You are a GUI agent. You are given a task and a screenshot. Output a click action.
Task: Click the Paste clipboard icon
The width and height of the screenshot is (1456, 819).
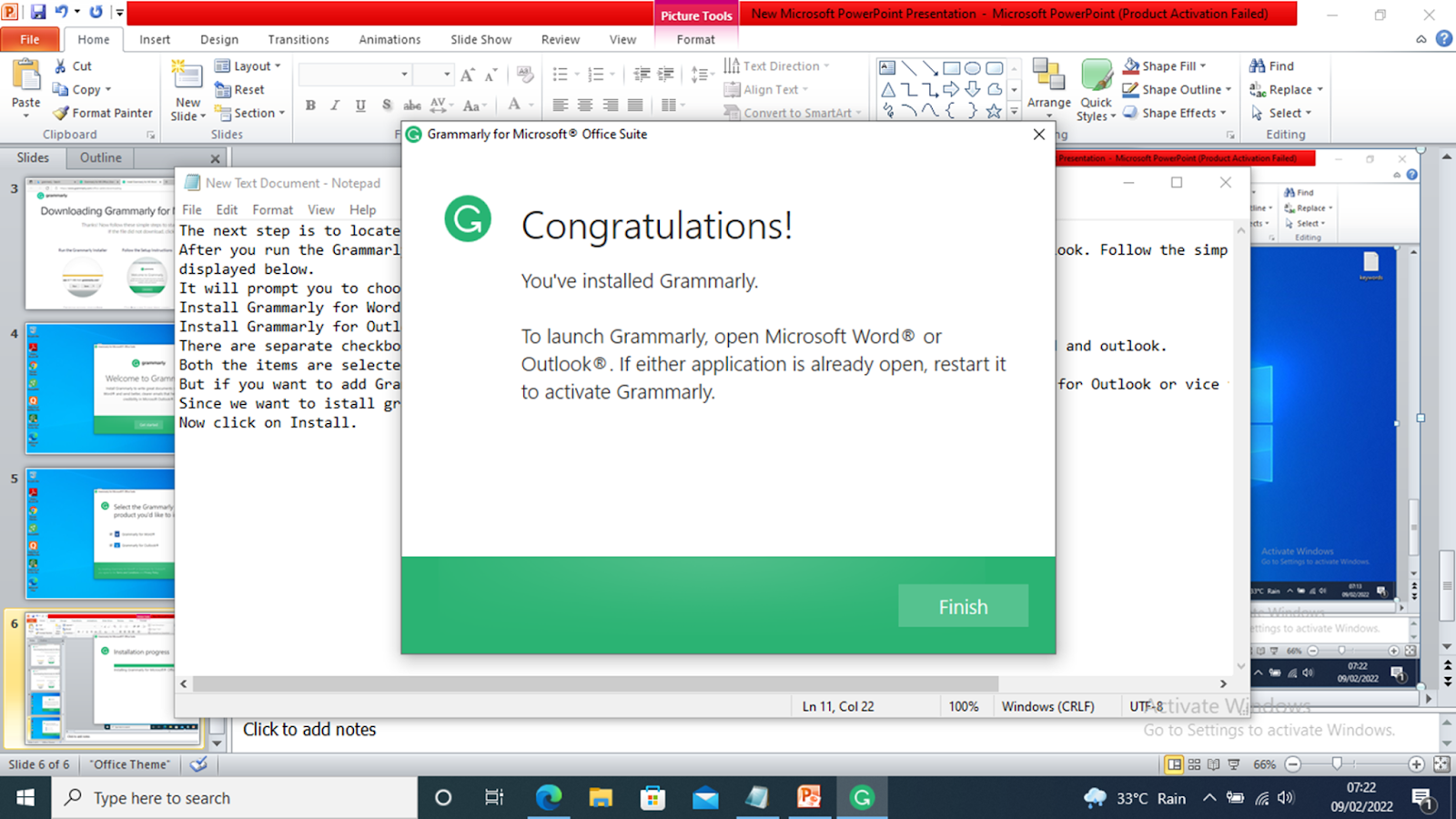click(x=25, y=76)
